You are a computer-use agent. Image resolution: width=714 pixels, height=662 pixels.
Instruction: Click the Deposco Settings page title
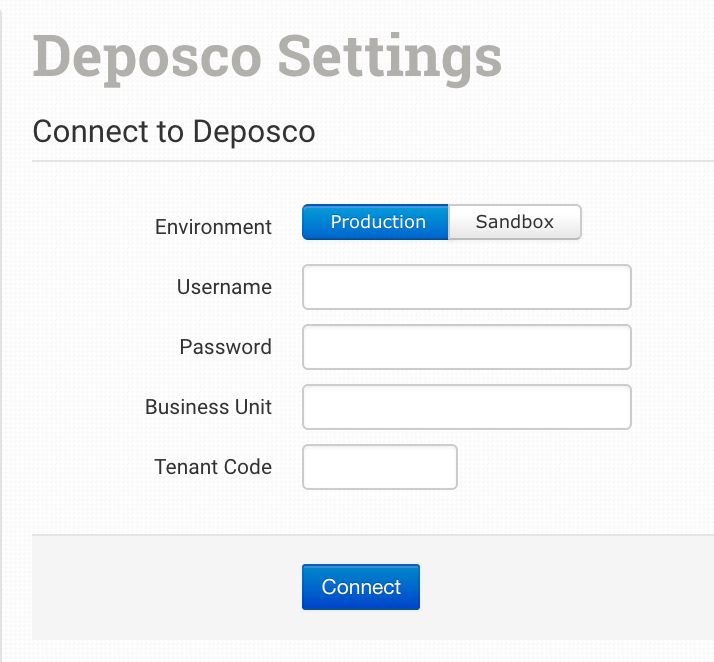(267, 57)
